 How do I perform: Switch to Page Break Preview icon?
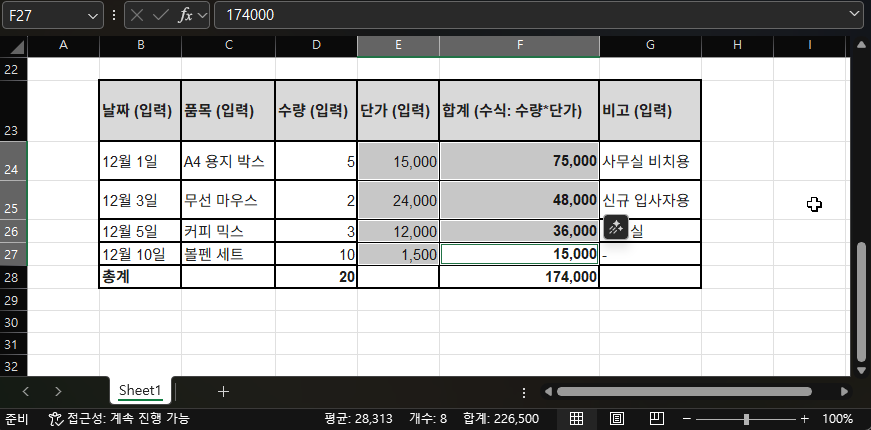(x=657, y=418)
